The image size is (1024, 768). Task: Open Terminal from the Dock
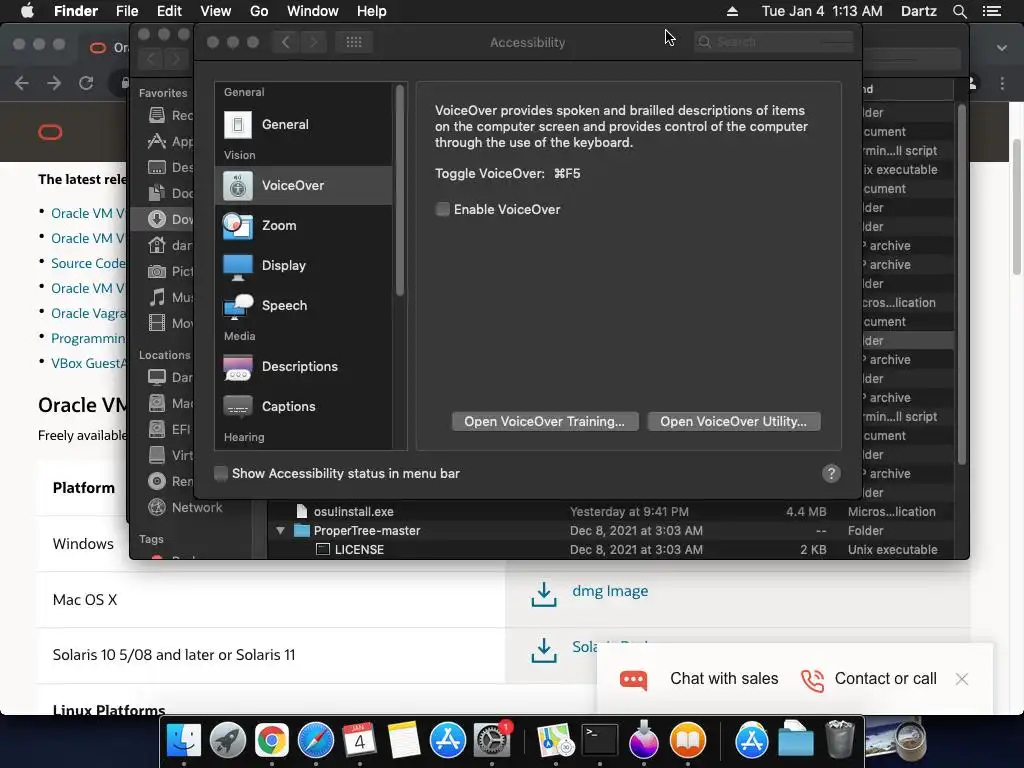(600, 741)
